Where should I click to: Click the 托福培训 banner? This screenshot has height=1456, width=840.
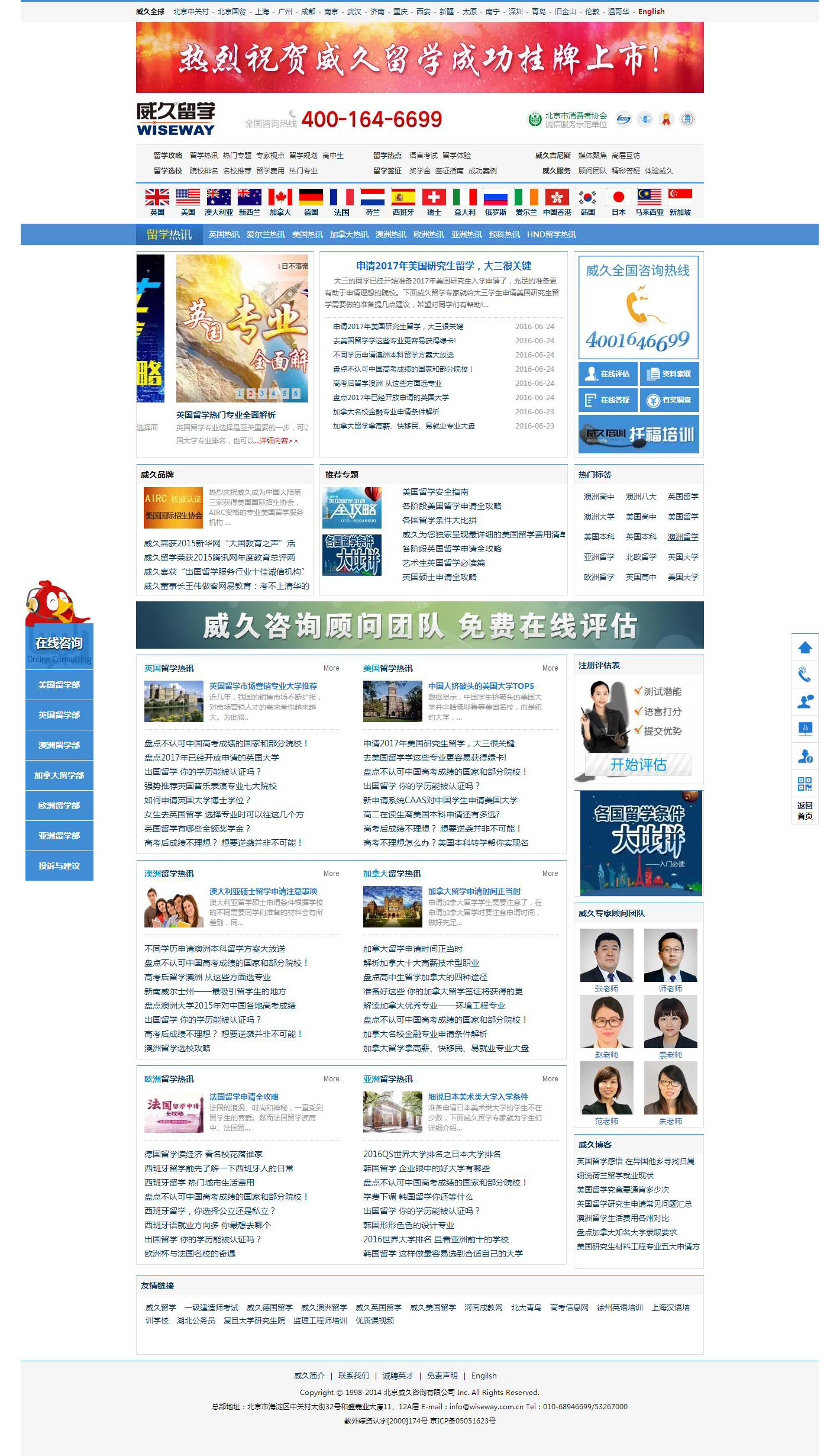coord(639,434)
